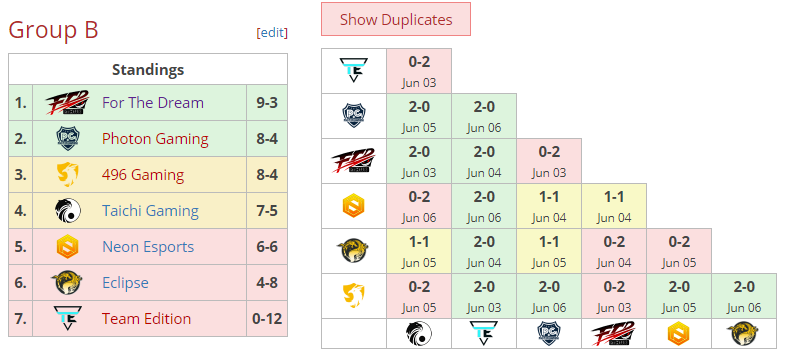The image size is (786, 363).
Task: Toggle the Show Duplicates button
Action: click(396, 20)
